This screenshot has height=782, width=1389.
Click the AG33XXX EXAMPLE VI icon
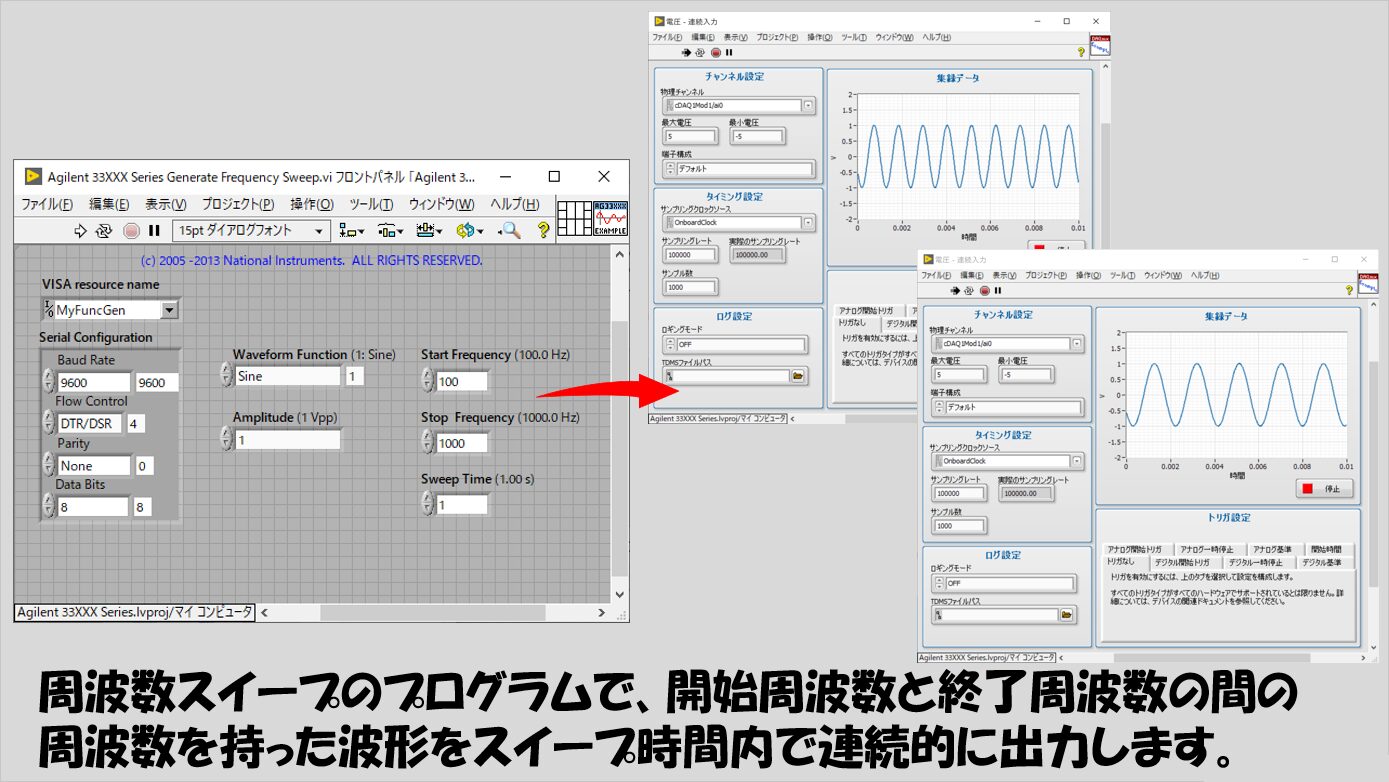pyautogui.click(x=610, y=219)
